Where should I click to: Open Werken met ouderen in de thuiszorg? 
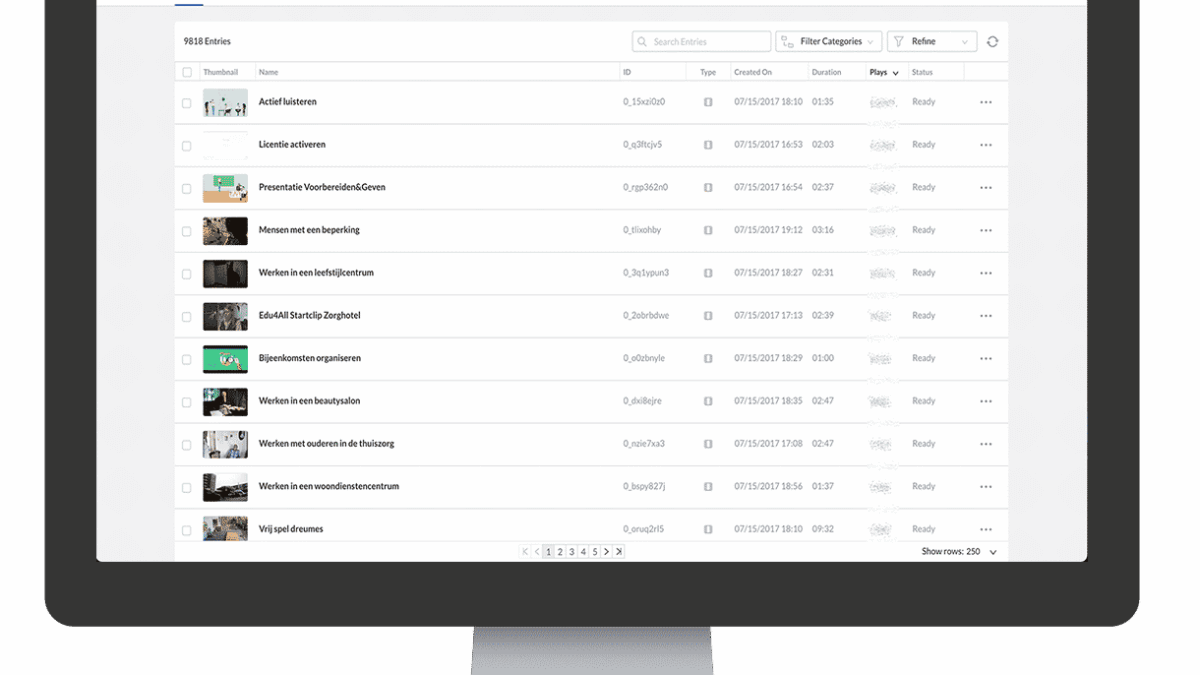tap(326, 444)
